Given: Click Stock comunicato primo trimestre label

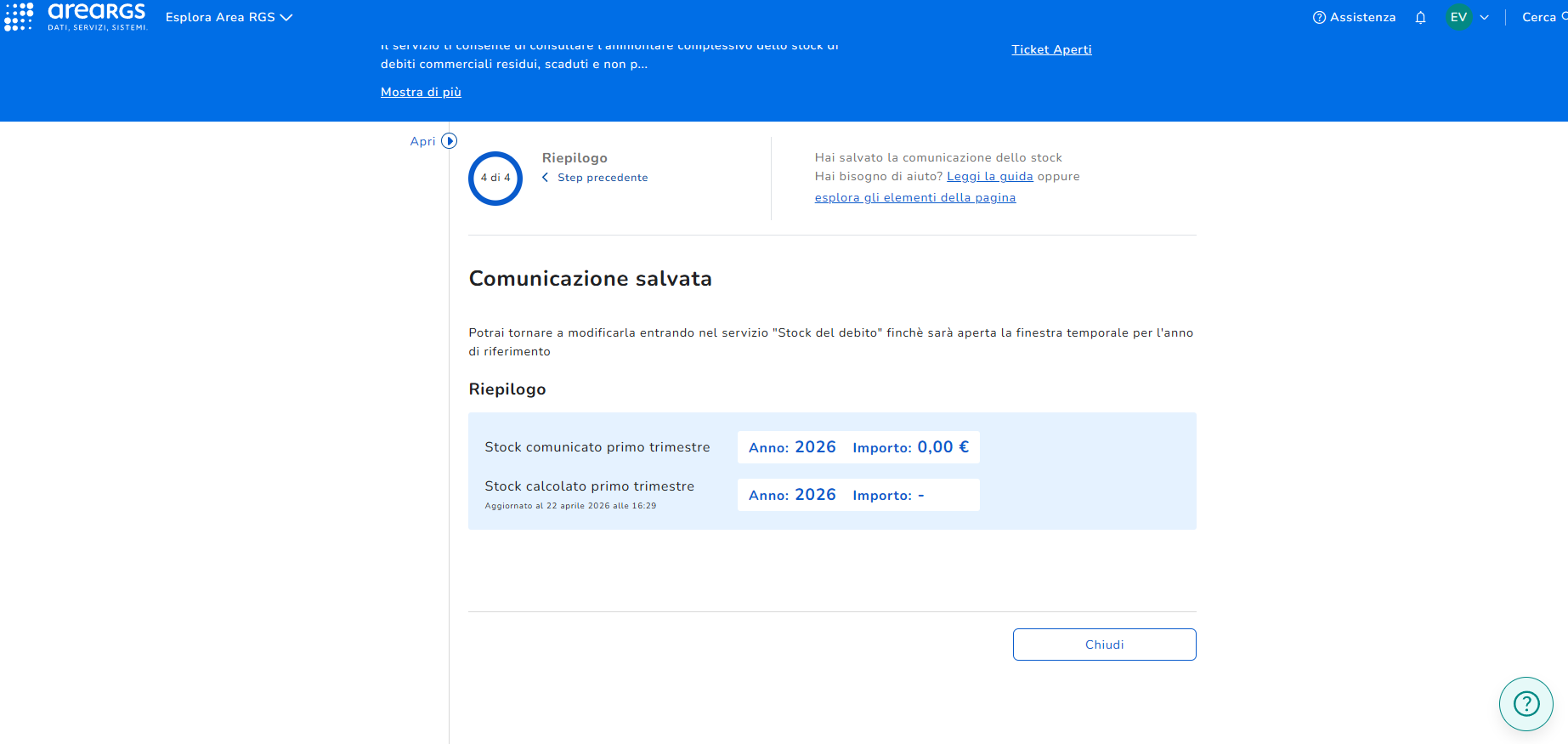Looking at the screenshot, I should [x=597, y=447].
